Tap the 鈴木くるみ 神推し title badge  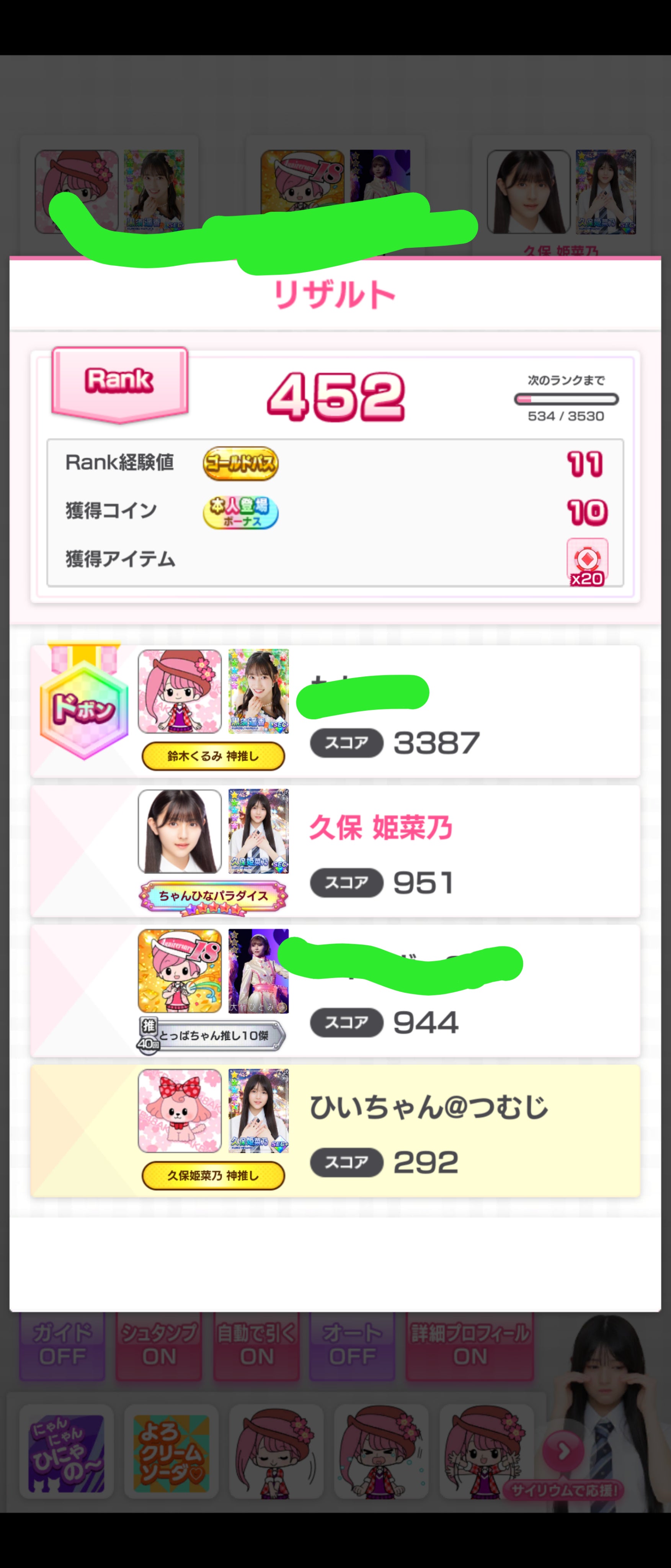[x=213, y=756]
